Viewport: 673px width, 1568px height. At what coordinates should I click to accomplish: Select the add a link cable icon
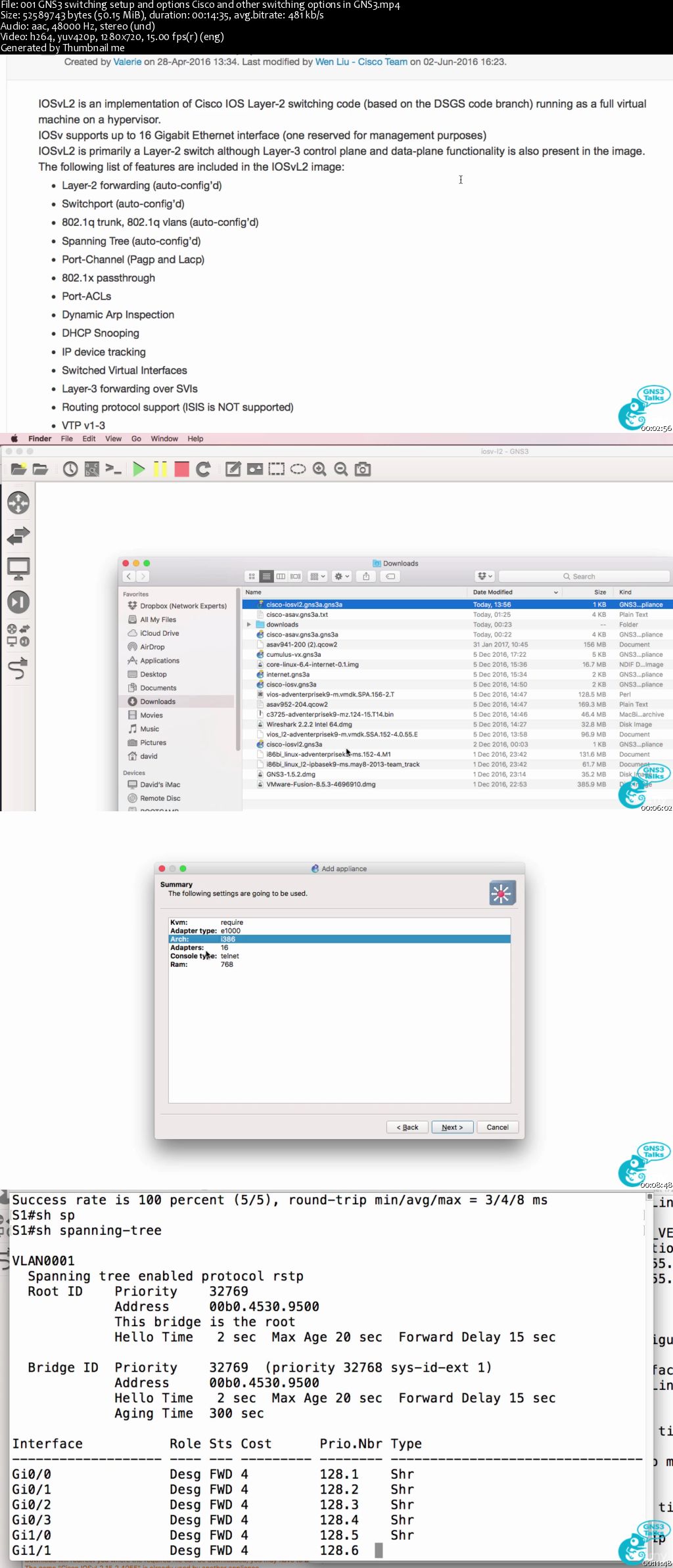click(18, 668)
